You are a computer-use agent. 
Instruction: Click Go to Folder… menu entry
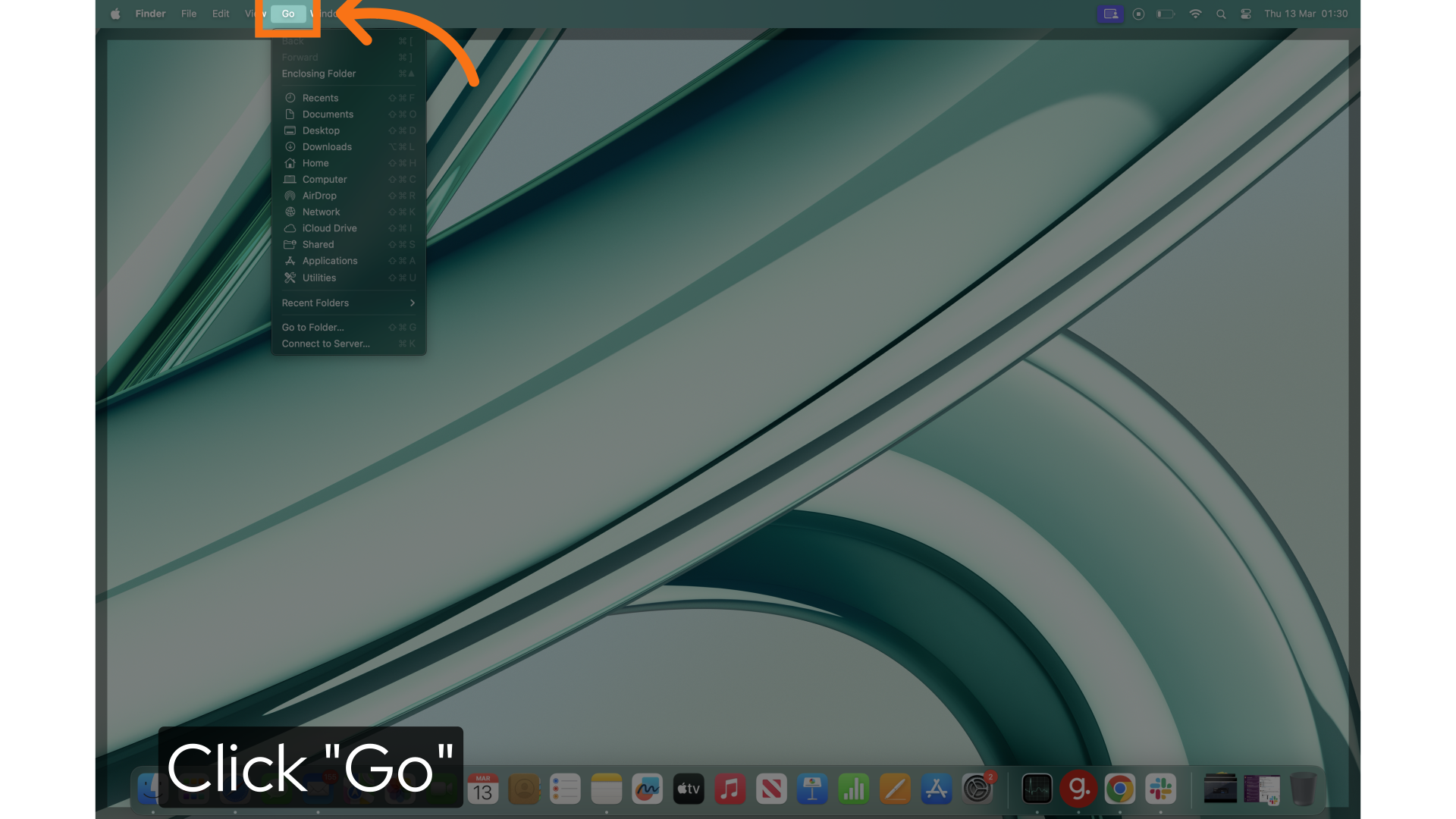312,328
